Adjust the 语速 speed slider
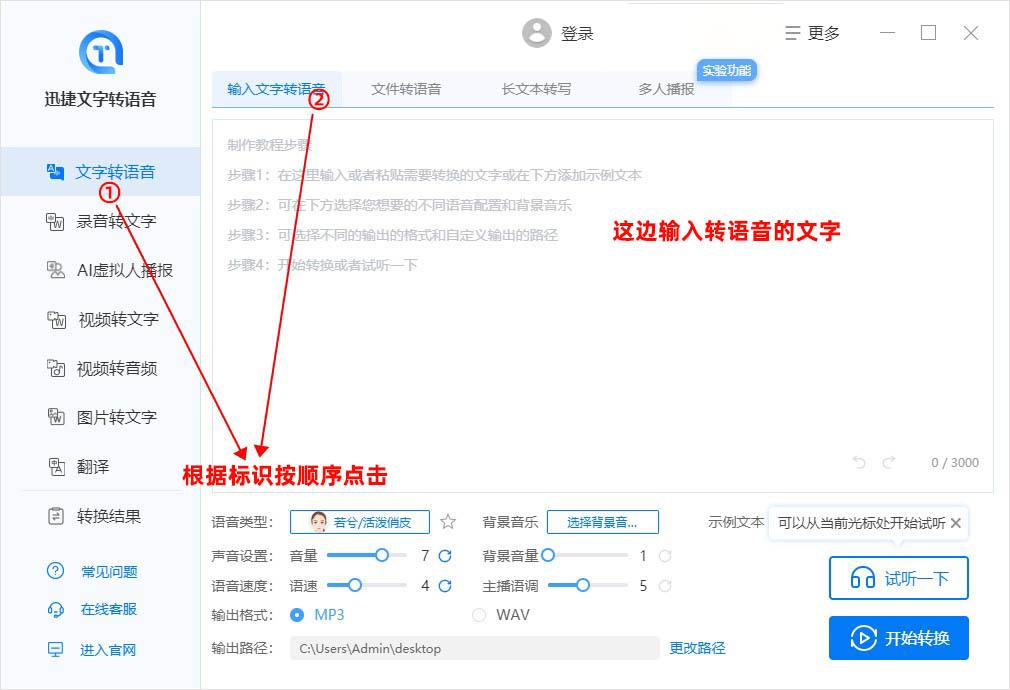The width and height of the screenshot is (1010, 690). (367, 586)
